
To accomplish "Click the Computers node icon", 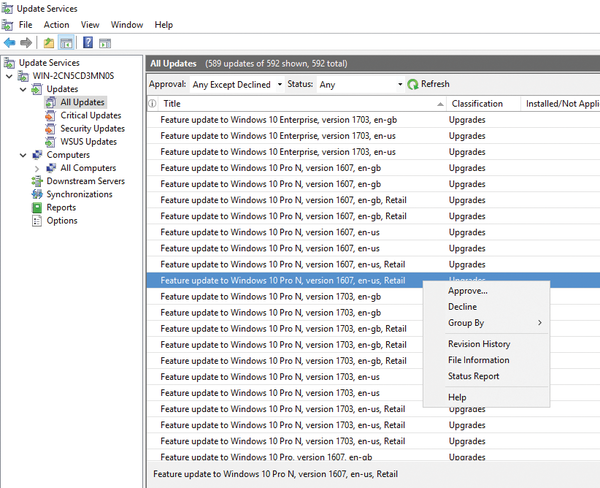I will pos(37,155).
